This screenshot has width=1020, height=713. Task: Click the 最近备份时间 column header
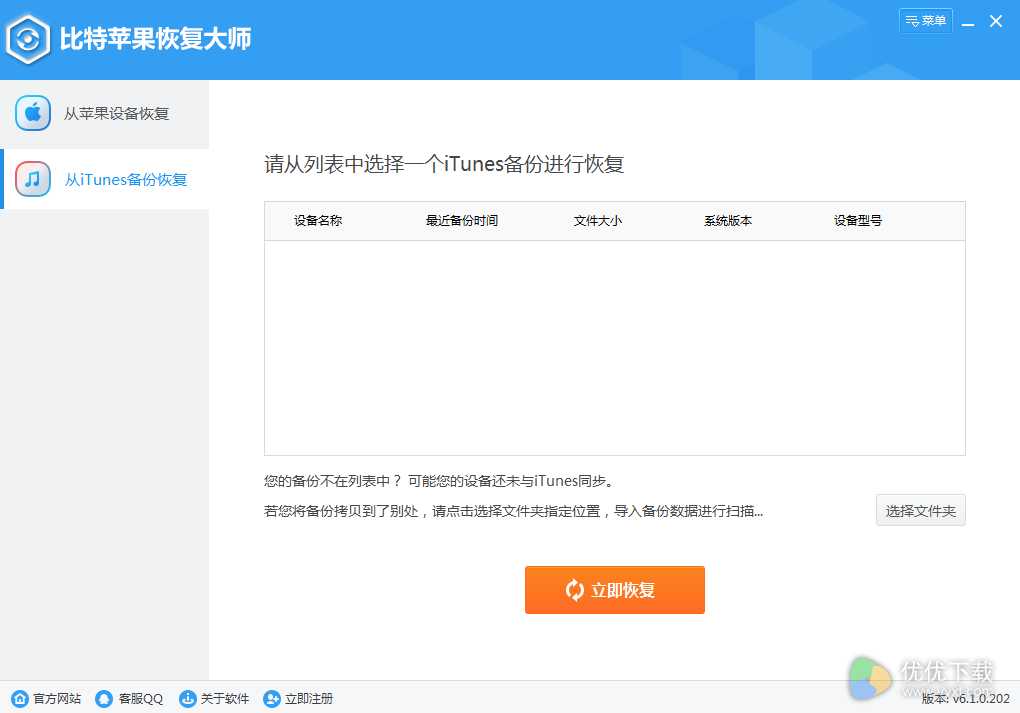pos(461,221)
